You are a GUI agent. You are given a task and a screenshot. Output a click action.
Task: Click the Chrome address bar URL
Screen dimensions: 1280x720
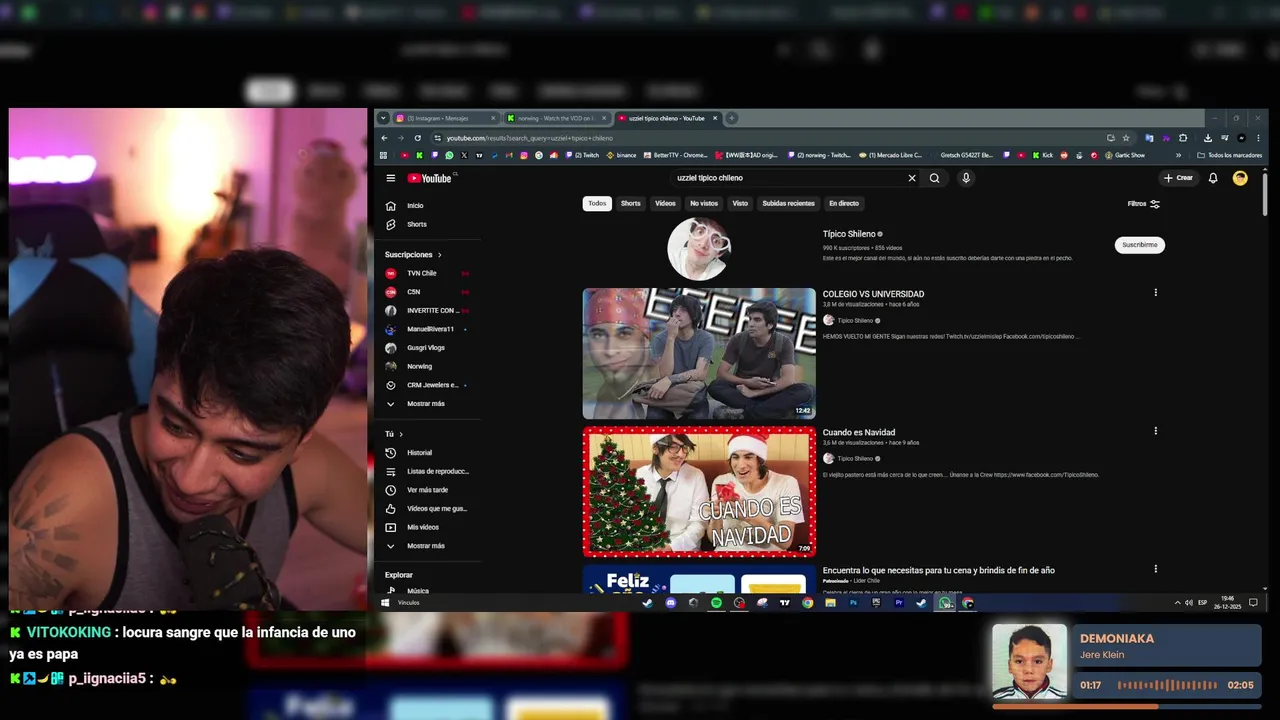click(x=530, y=138)
